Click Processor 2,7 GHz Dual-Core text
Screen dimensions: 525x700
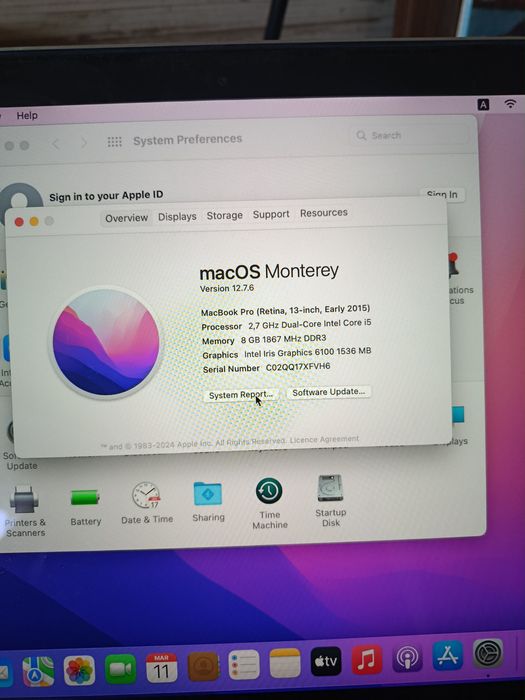[x=286, y=325]
